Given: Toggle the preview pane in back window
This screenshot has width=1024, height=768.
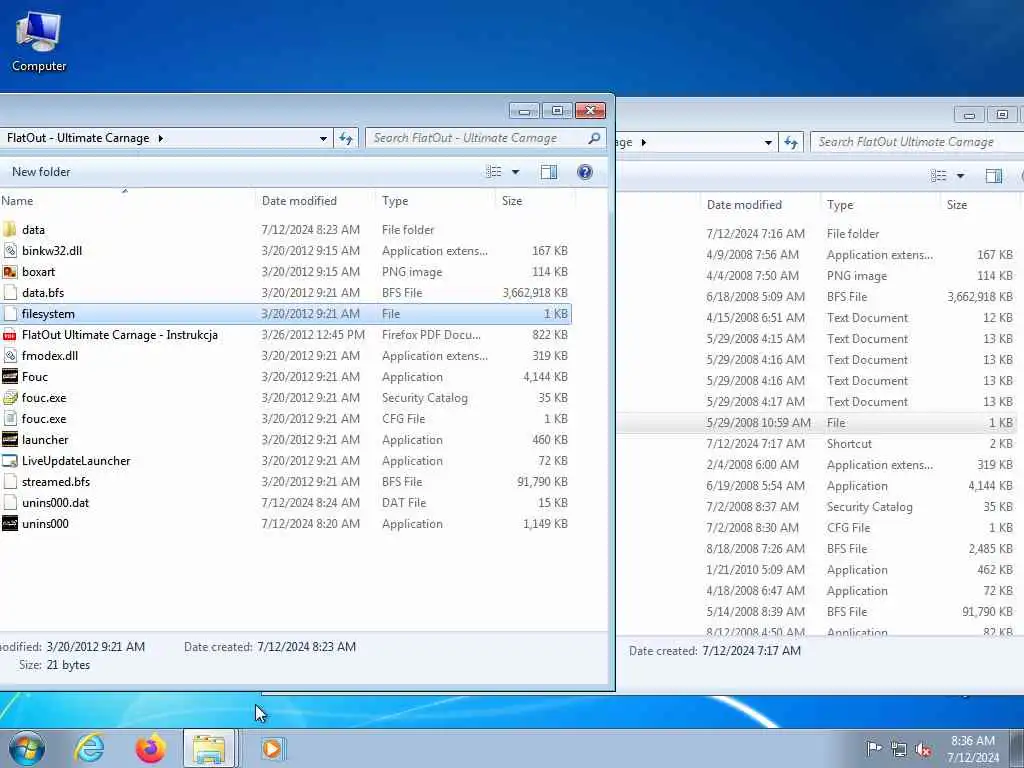Looking at the screenshot, I should coord(993,176).
